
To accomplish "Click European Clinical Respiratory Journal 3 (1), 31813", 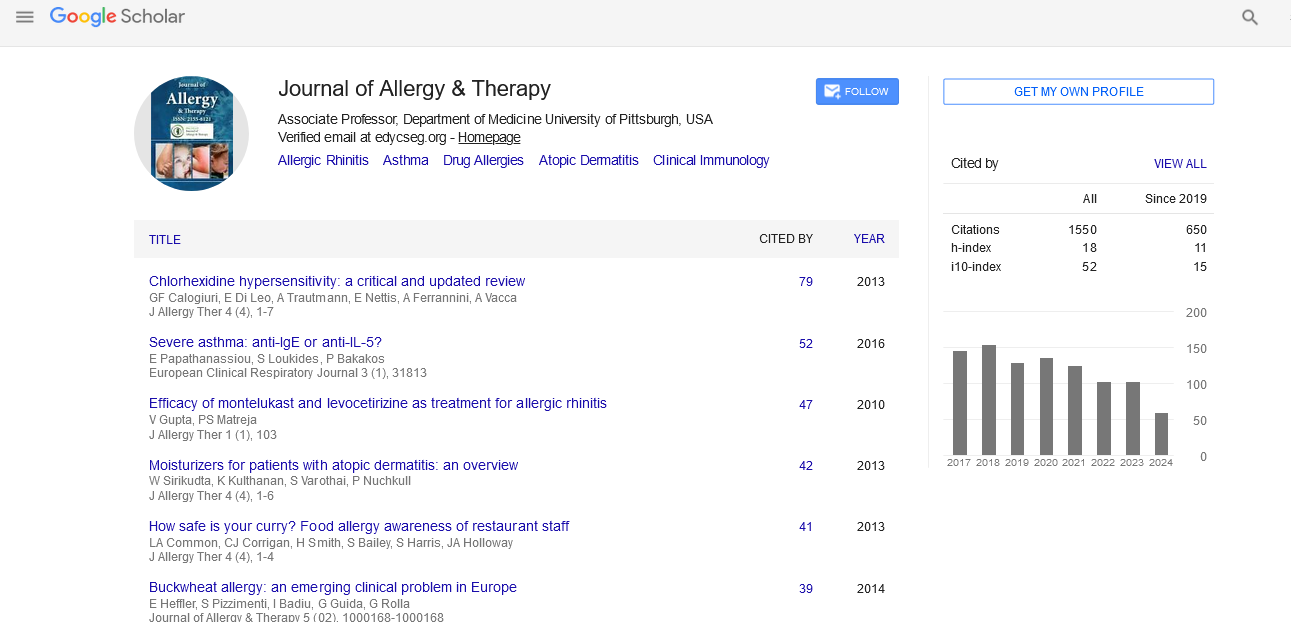I will (x=288, y=373).
